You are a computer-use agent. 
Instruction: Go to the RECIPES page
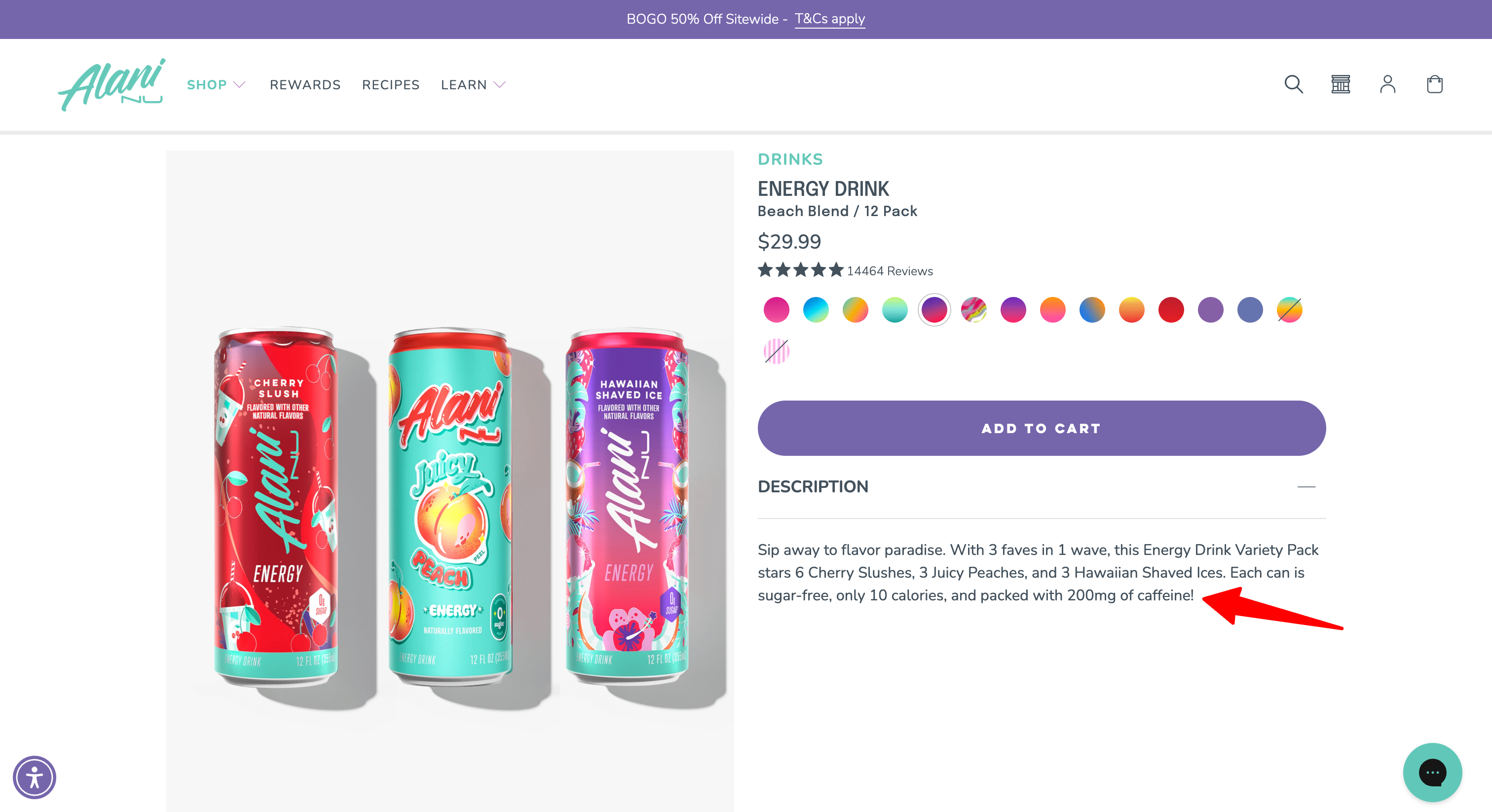point(391,85)
